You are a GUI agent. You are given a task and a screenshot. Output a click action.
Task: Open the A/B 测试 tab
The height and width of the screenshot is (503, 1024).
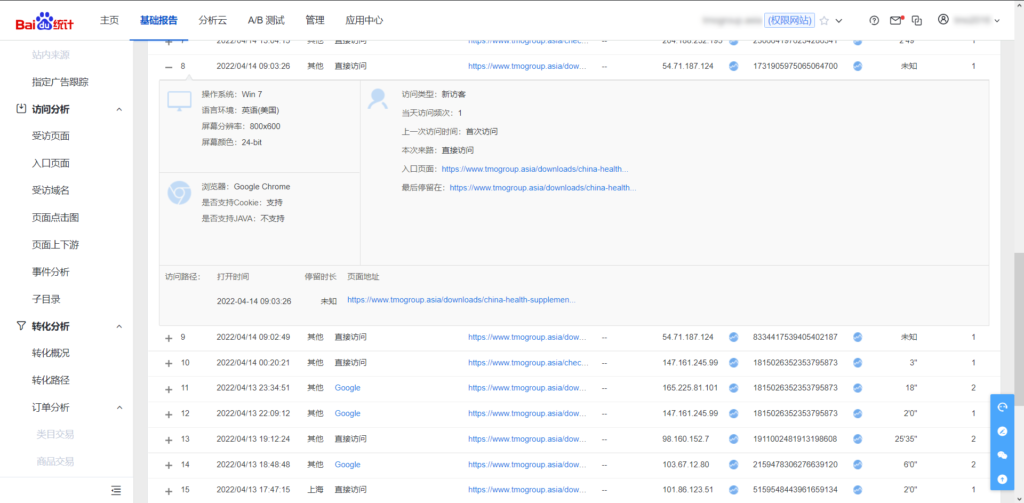point(266,20)
